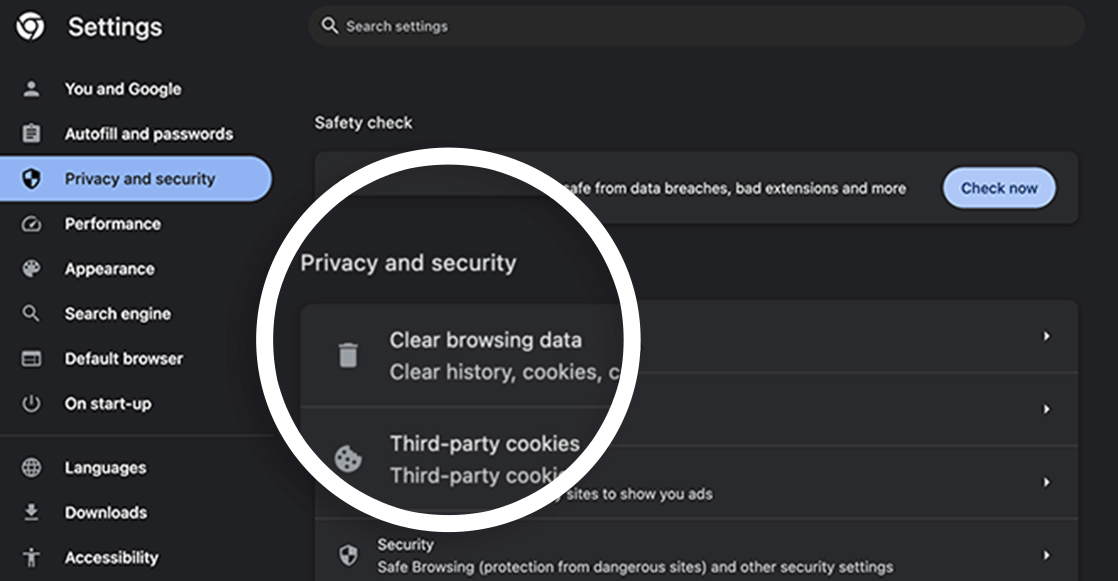Expand the Security row arrow
The image size is (1118, 581).
click(1046, 555)
